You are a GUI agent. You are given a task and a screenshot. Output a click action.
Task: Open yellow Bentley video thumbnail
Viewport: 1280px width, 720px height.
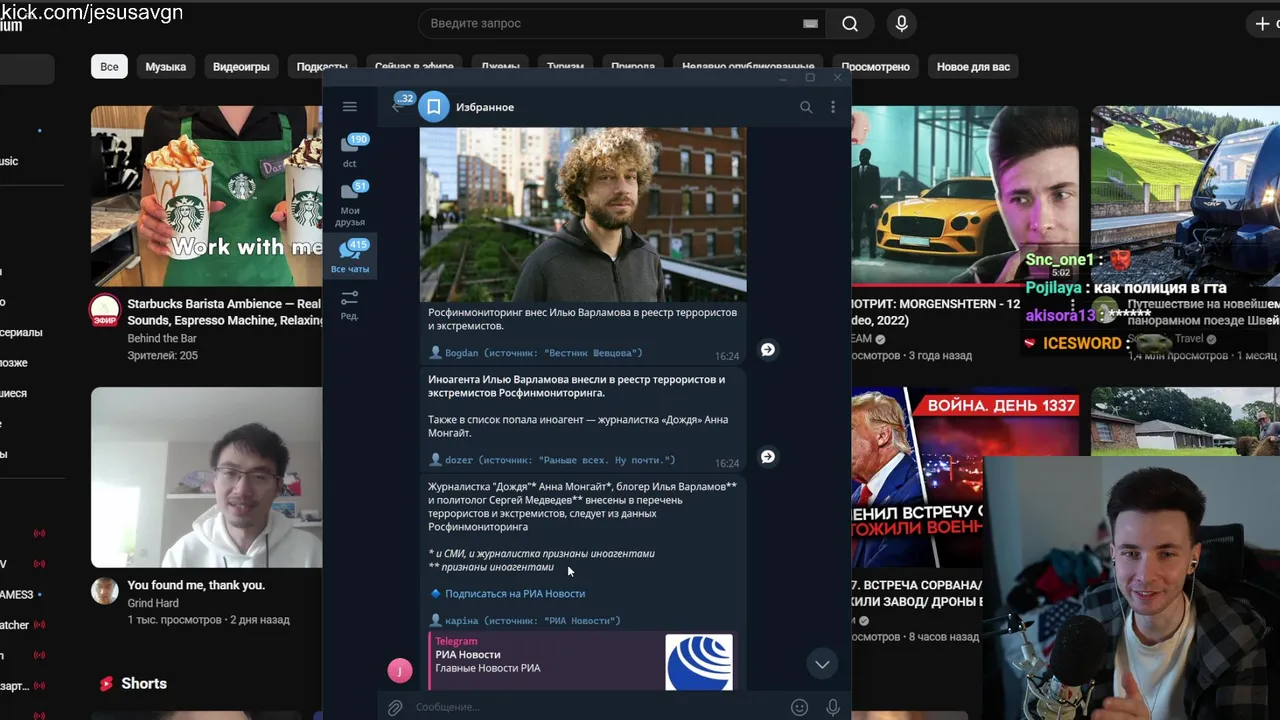[965, 196]
